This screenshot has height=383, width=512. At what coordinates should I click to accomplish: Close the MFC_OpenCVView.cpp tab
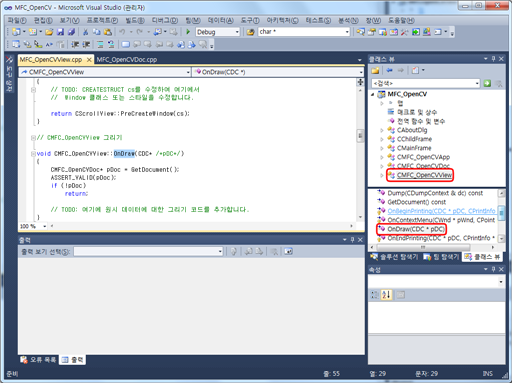tap(89, 60)
